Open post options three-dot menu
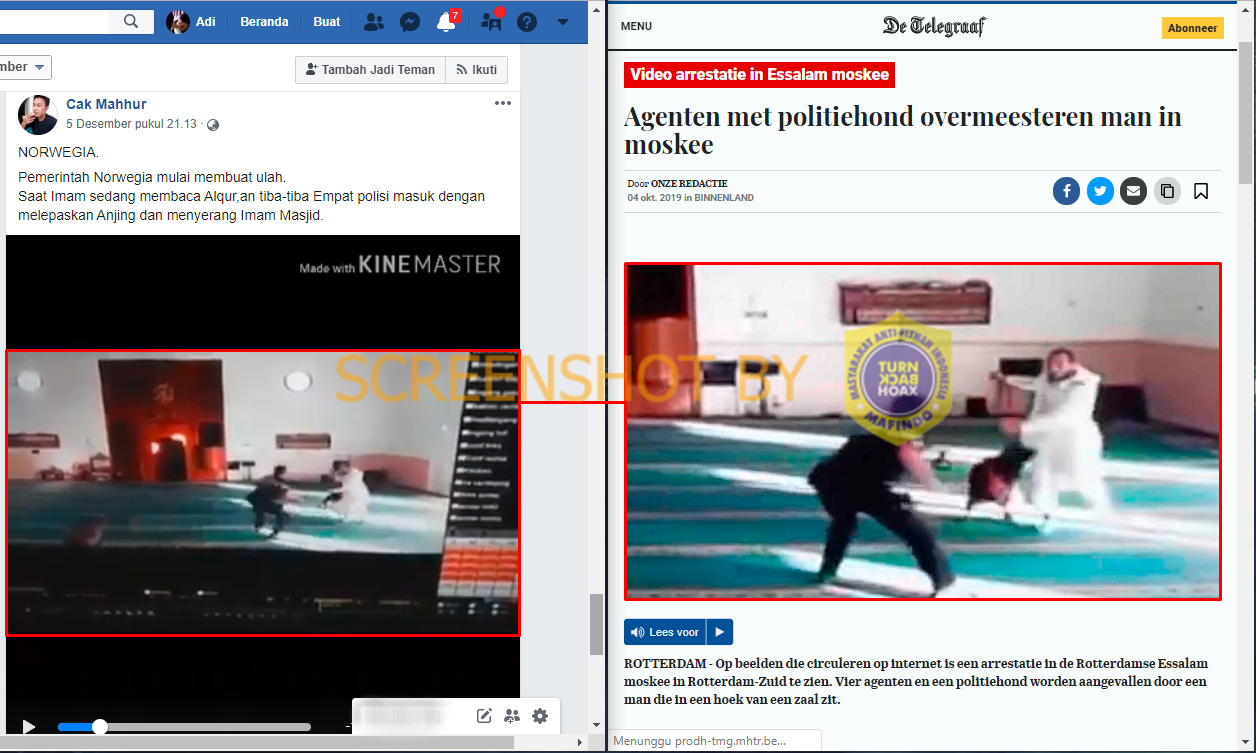Image resolution: width=1256 pixels, height=753 pixels. tap(503, 103)
